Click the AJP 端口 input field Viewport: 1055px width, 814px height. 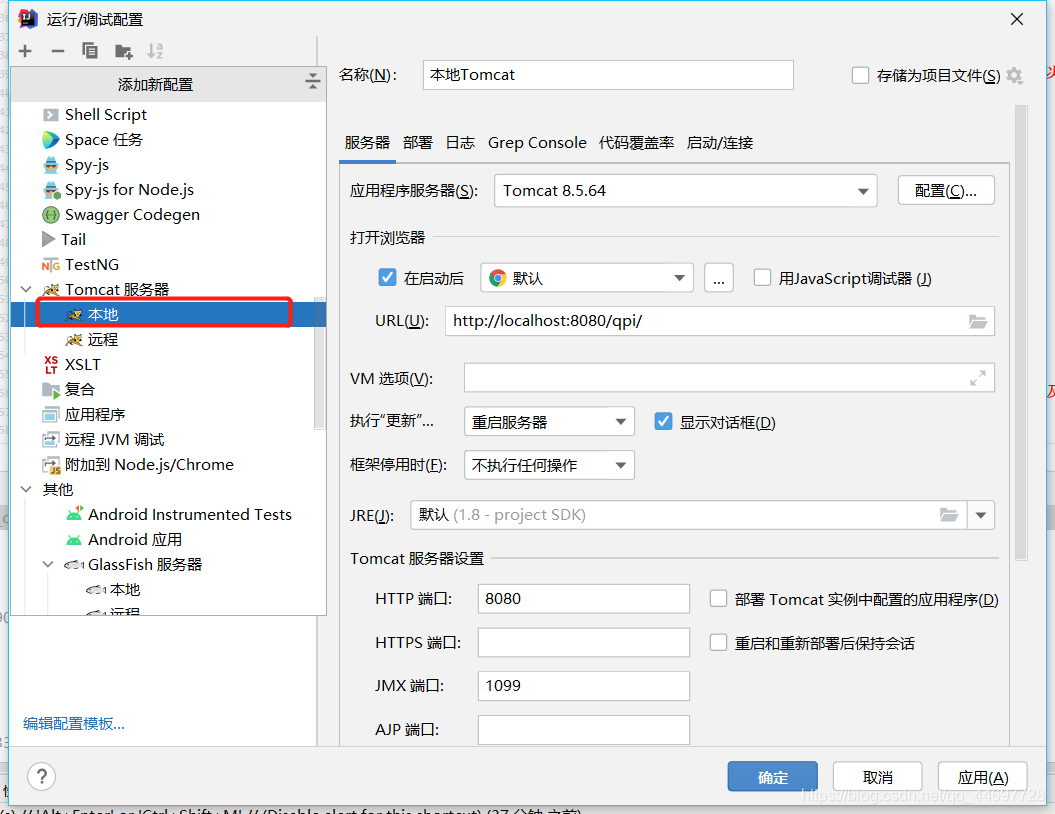point(584,729)
